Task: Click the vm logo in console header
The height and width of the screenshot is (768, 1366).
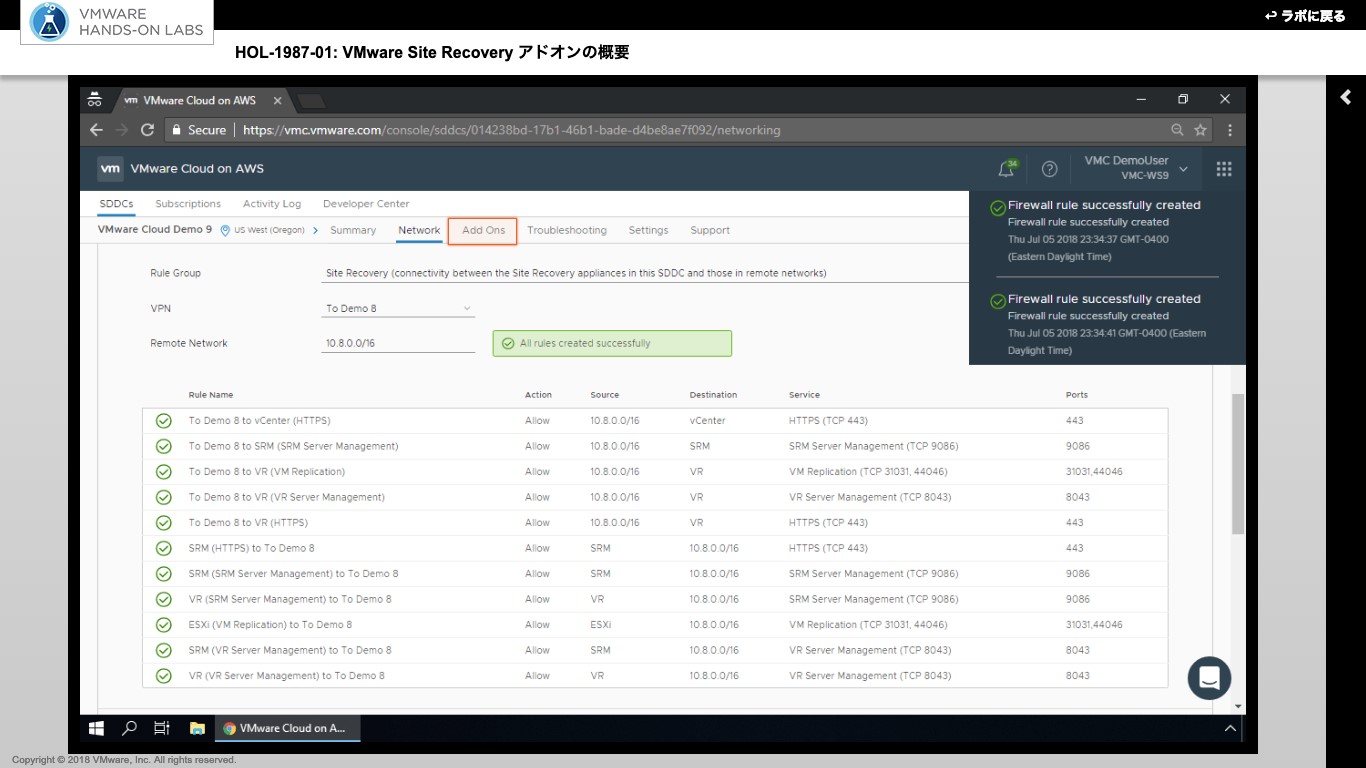Action: coord(110,169)
